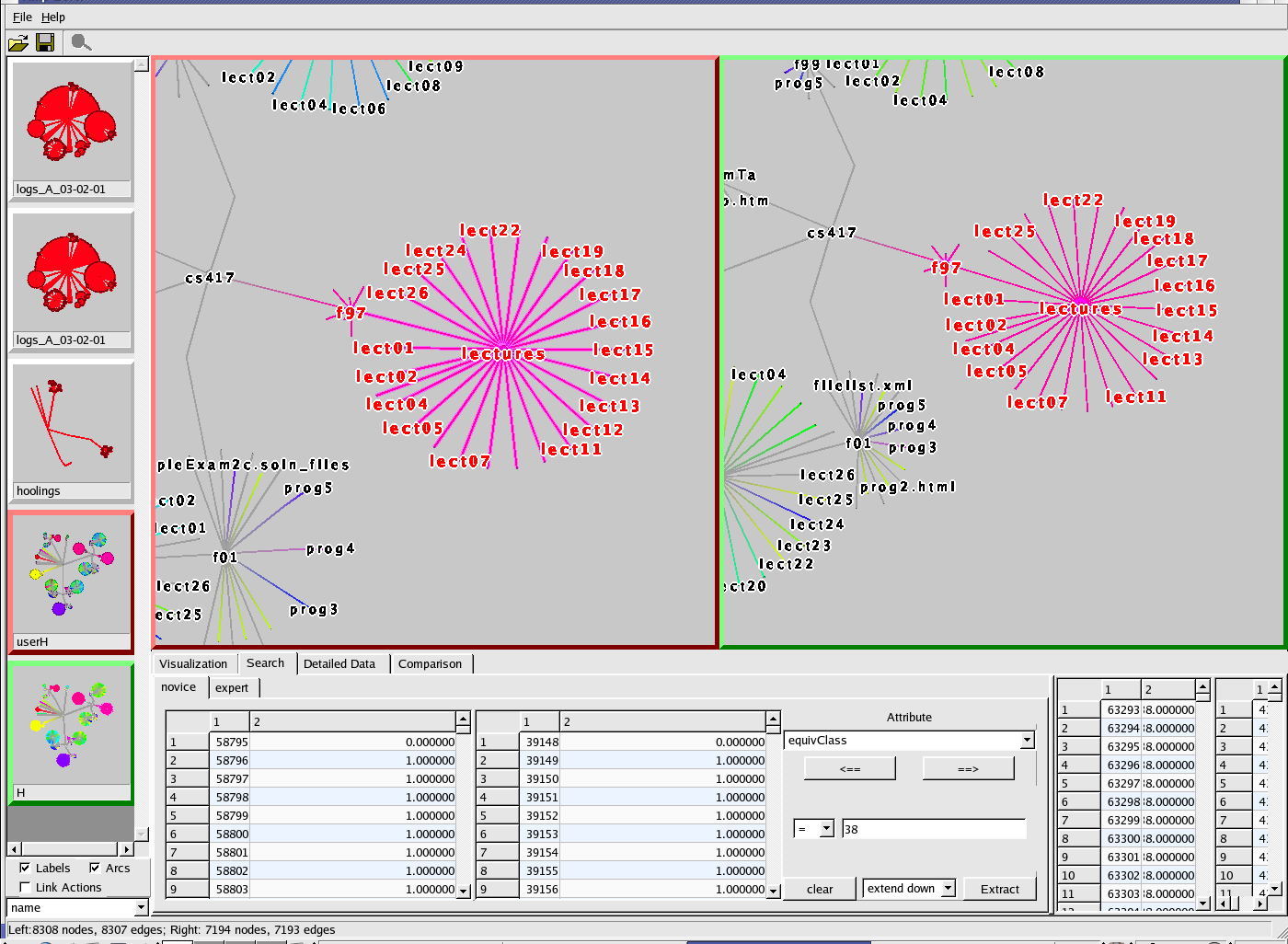
Task: Toggle the Arcs checkbox
Action: tap(95, 868)
